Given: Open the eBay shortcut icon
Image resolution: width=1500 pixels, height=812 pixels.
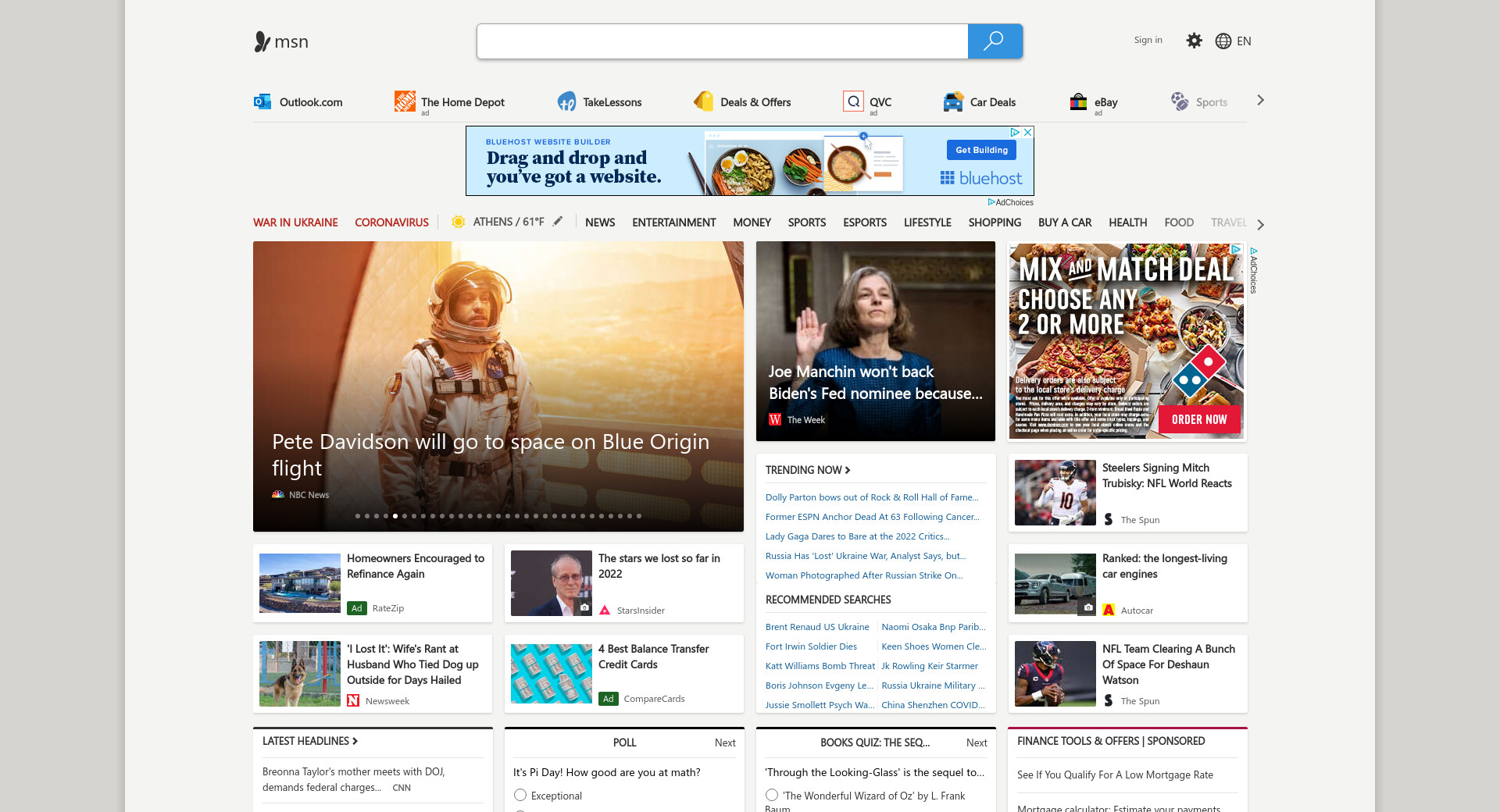Looking at the screenshot, I should point(1078,101).
